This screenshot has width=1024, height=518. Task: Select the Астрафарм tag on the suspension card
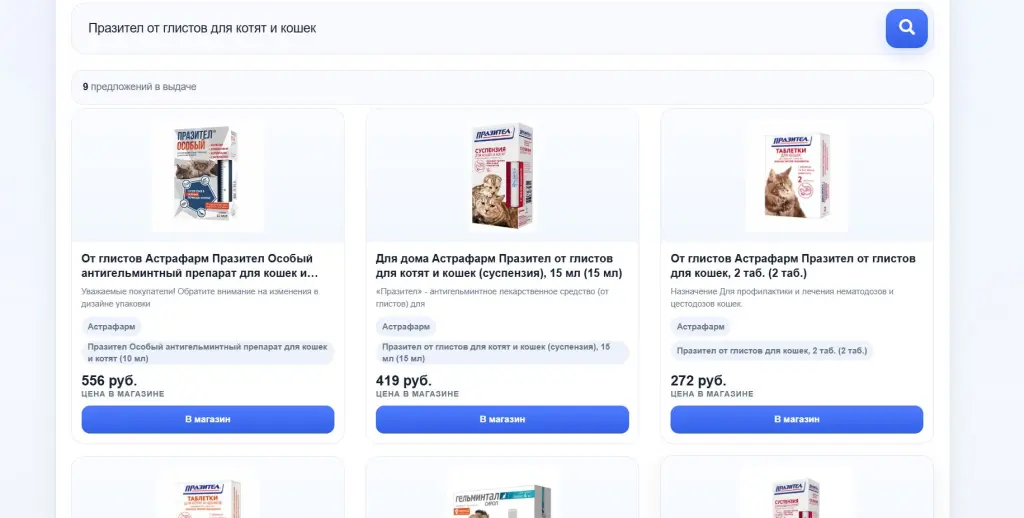405,327
